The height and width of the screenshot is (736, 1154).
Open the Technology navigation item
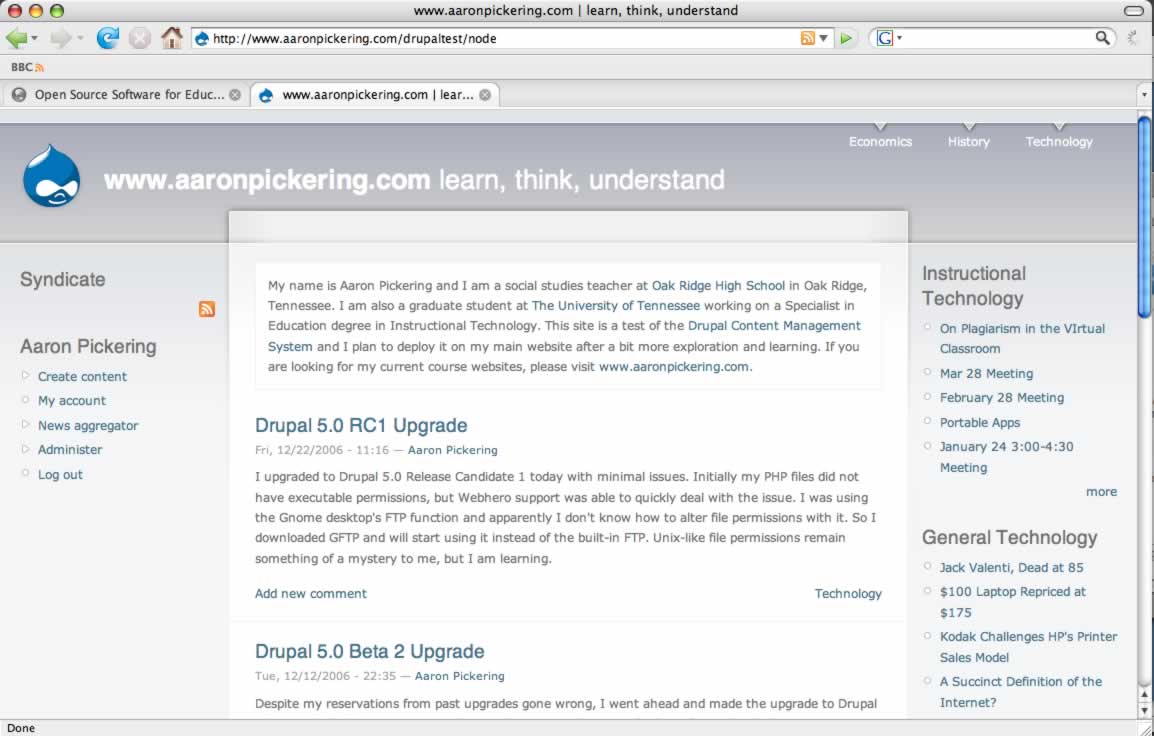(1059, 141)
